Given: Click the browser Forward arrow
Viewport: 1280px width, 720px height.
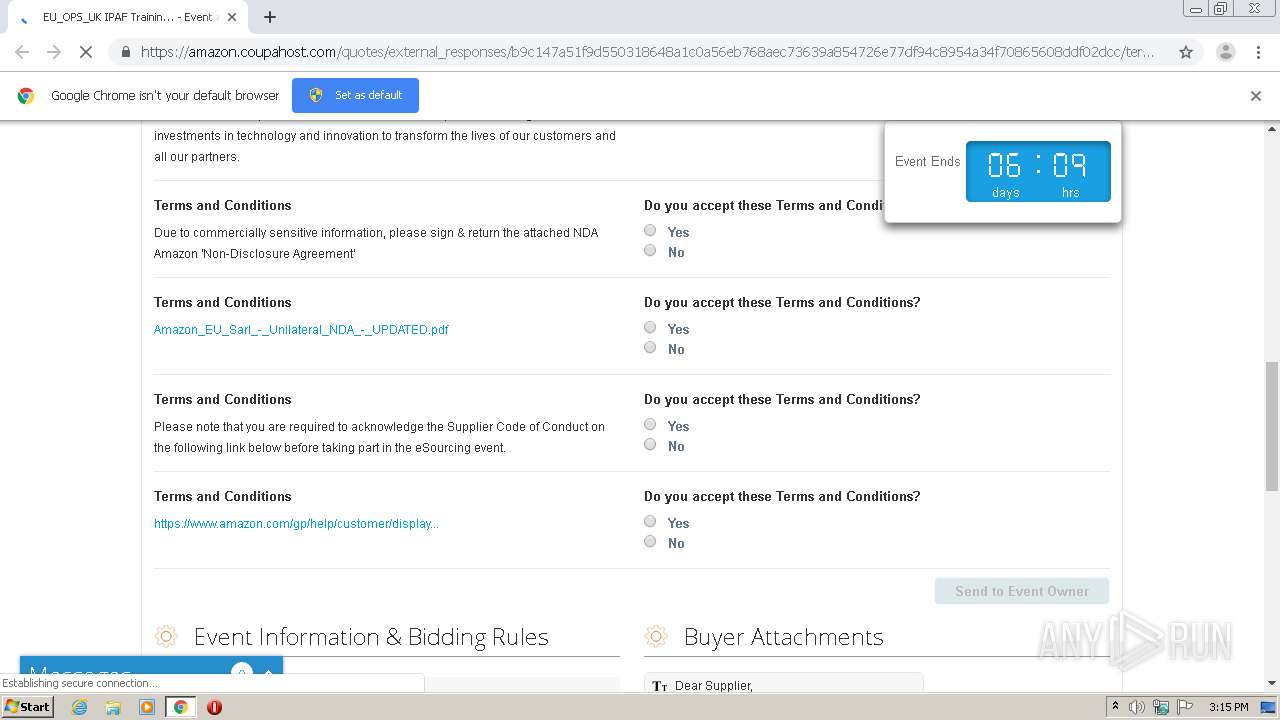Looking at the screenshot, I should pos(54,52).
